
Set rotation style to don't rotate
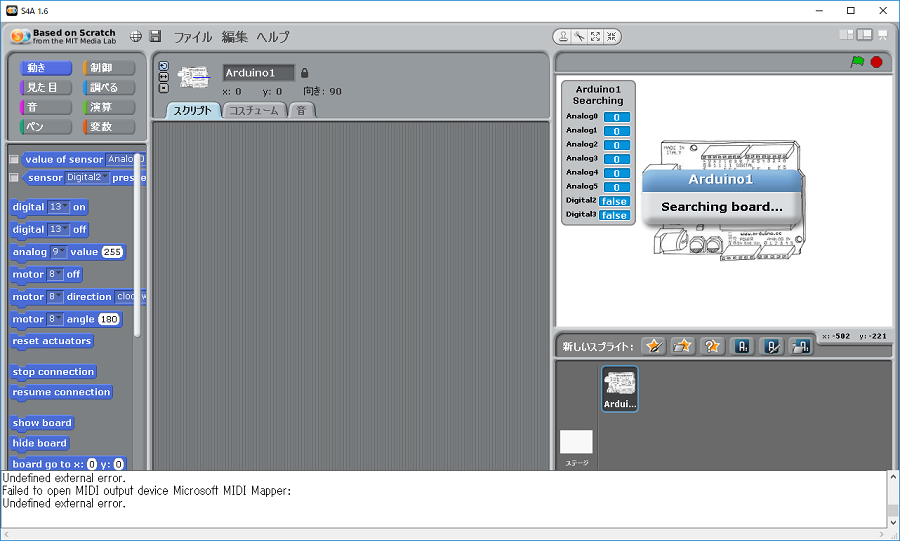(164, 88)
